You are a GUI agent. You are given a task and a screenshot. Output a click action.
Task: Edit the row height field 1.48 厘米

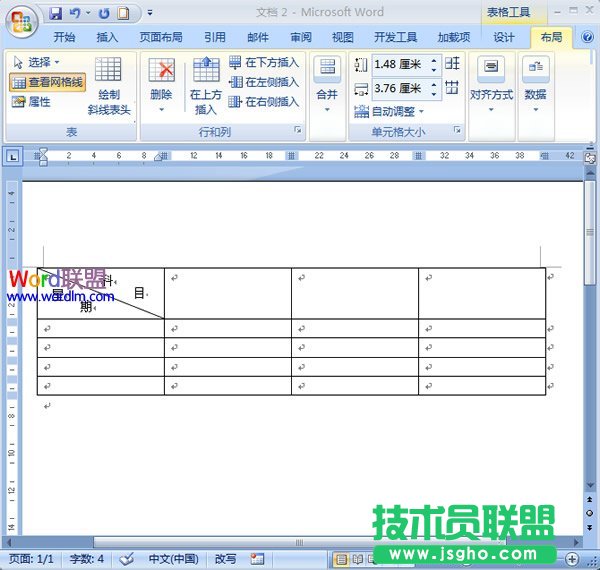click(x=399, y=64)
